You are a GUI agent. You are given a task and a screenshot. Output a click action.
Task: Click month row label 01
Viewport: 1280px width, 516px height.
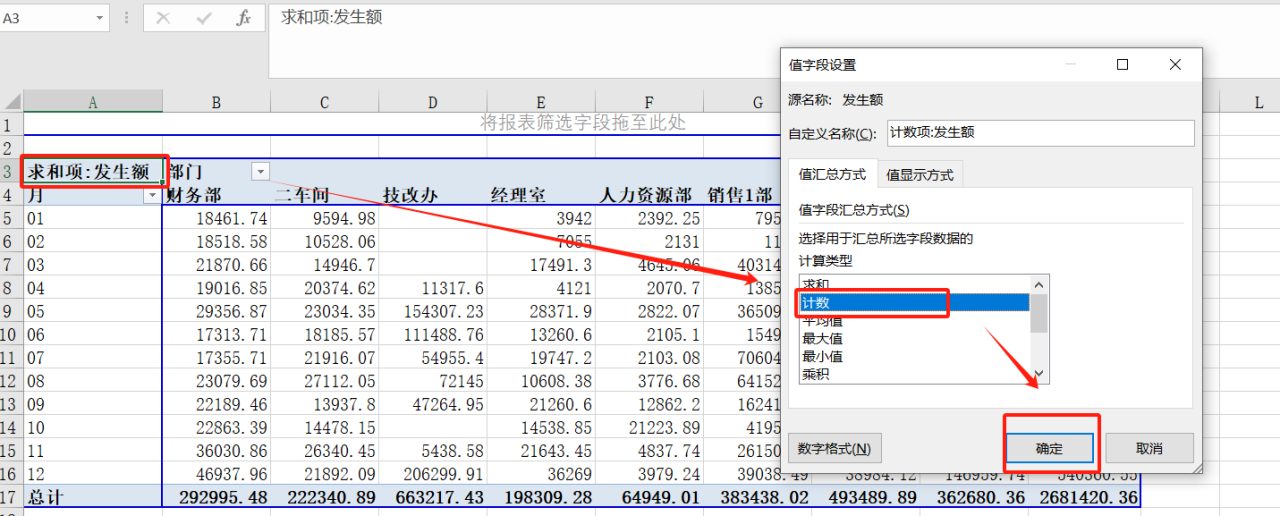pyautogui.click(x=36, y=218)
